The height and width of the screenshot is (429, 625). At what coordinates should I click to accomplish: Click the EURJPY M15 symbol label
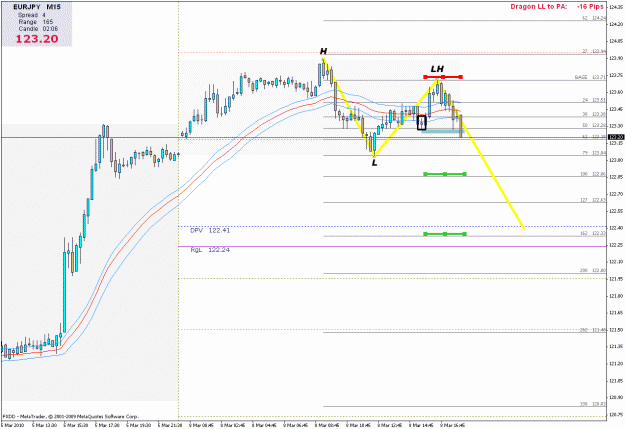[37, 7]
